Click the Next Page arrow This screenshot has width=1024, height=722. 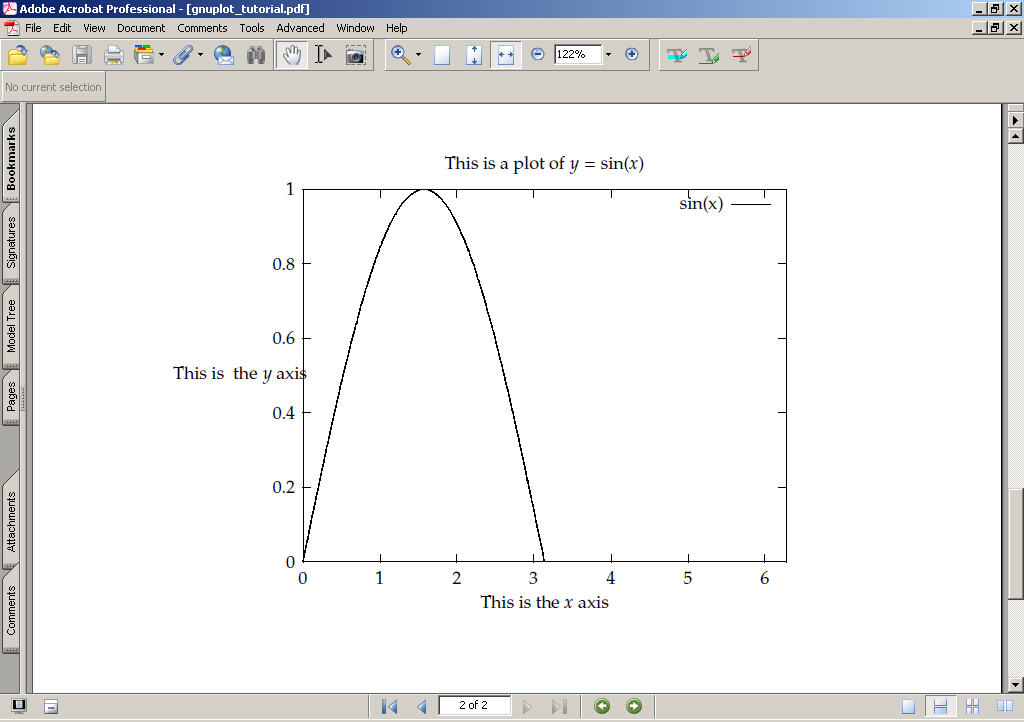[x=527, y=706]
